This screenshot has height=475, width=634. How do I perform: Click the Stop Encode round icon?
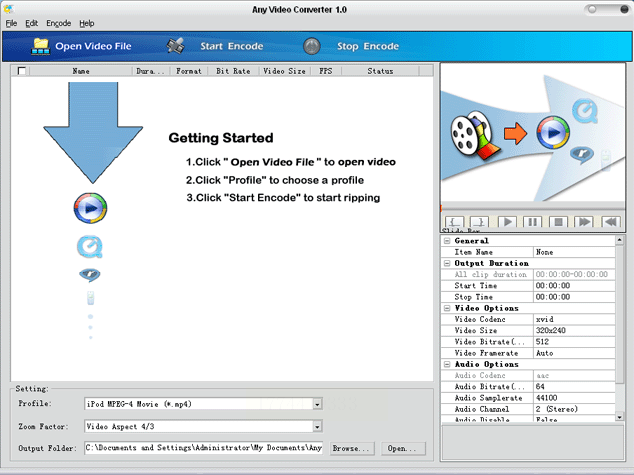click(312, 46)
